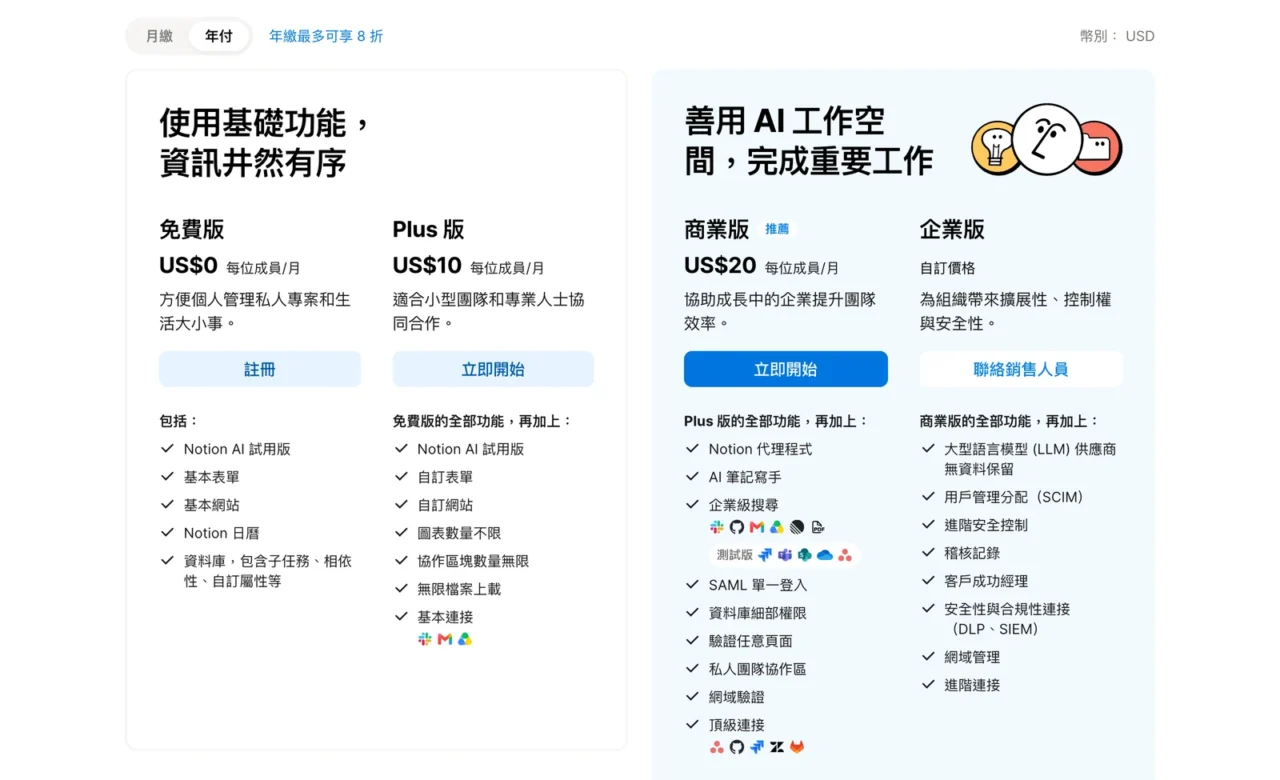
Task: Click the 商業版 plan heading
Action: pyautogui.click(x=717, y=229)
